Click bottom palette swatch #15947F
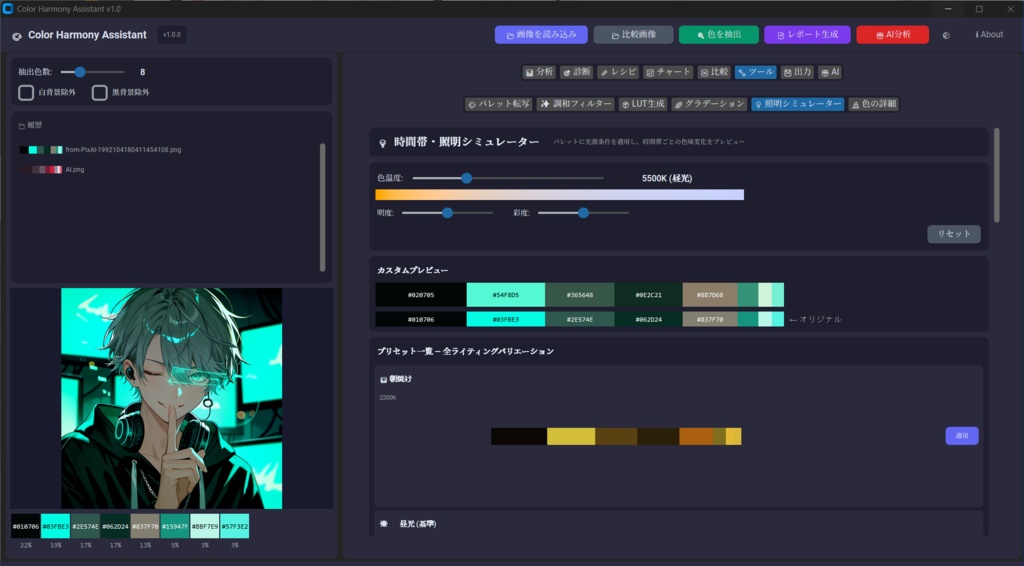This screenshot has height=566, width=1024. point(175,526)
